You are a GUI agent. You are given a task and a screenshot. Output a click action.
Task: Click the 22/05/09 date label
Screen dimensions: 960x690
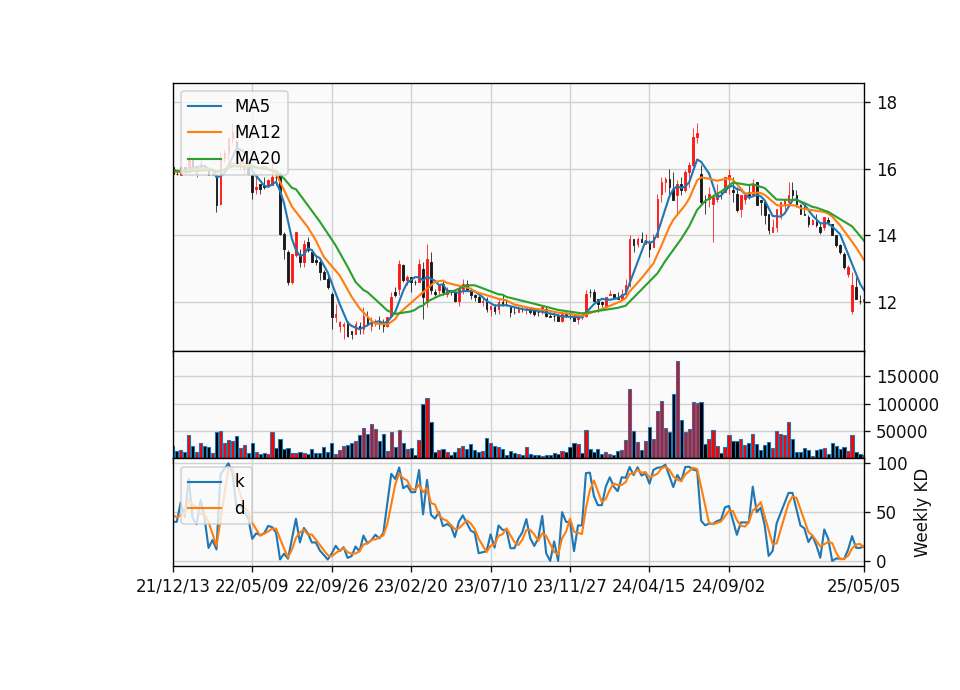(x=252, y=586)
